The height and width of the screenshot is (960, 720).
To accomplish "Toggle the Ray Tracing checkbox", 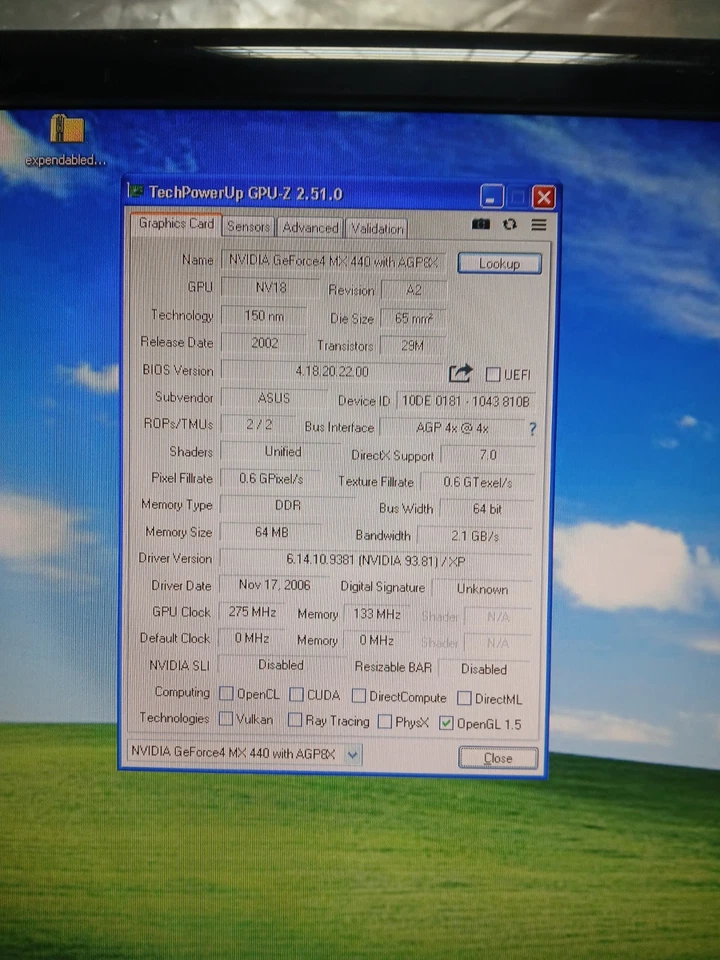I will click(x=295, y=720).
